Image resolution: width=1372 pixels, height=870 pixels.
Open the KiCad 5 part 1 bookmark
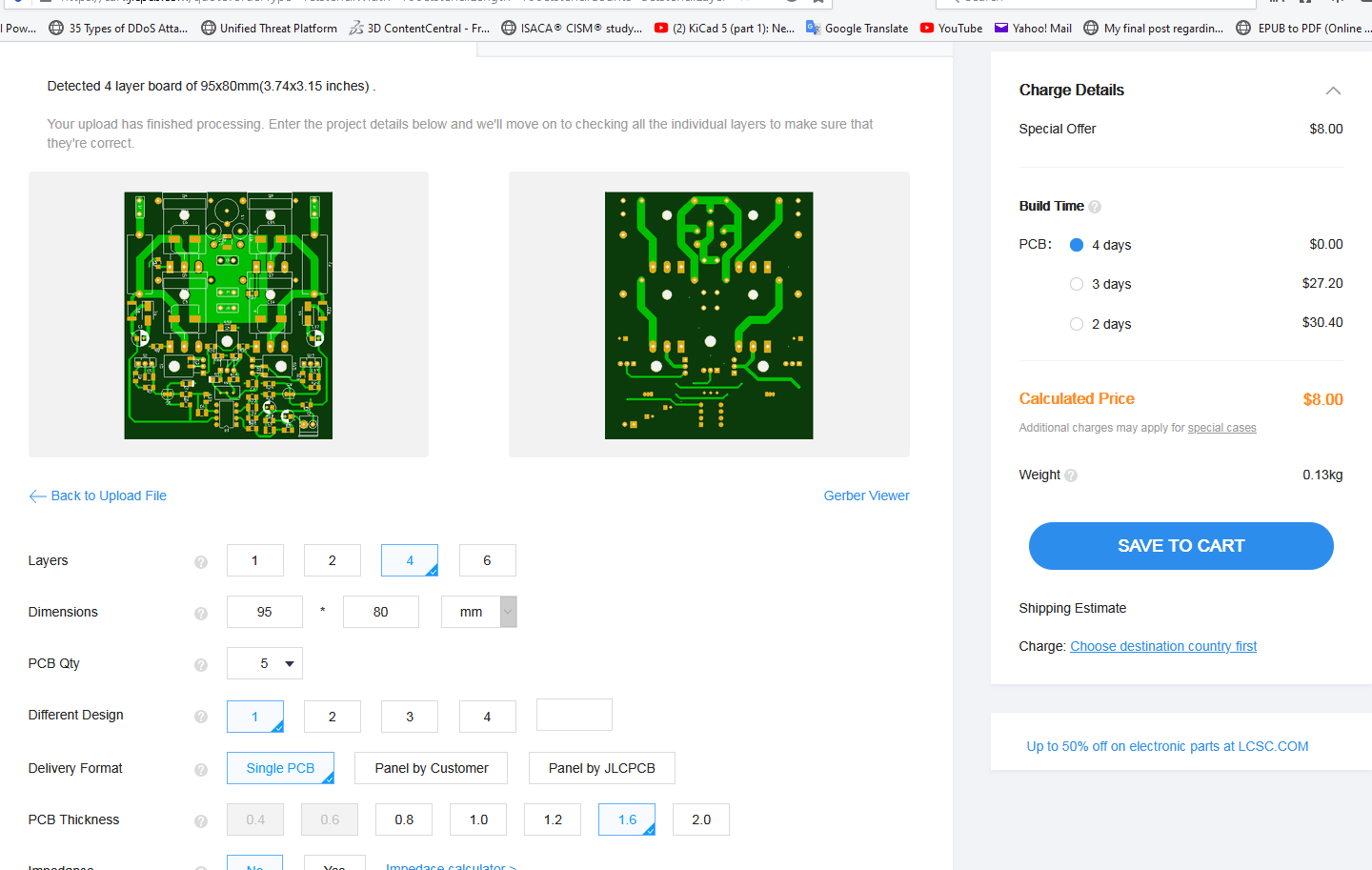tap(724, 29)
